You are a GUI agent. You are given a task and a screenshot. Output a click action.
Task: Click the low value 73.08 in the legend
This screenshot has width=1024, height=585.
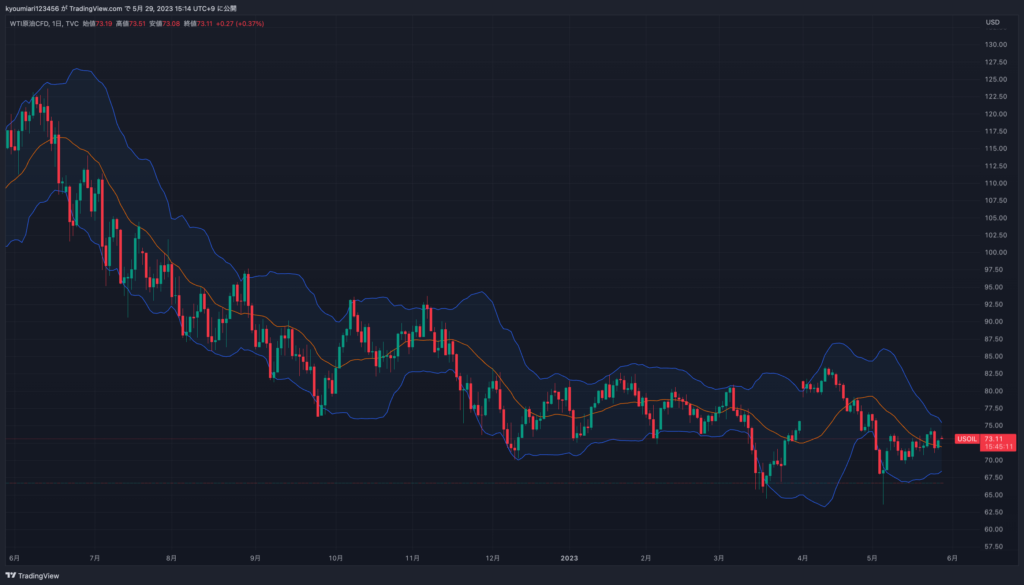click(x=170, y=24)
